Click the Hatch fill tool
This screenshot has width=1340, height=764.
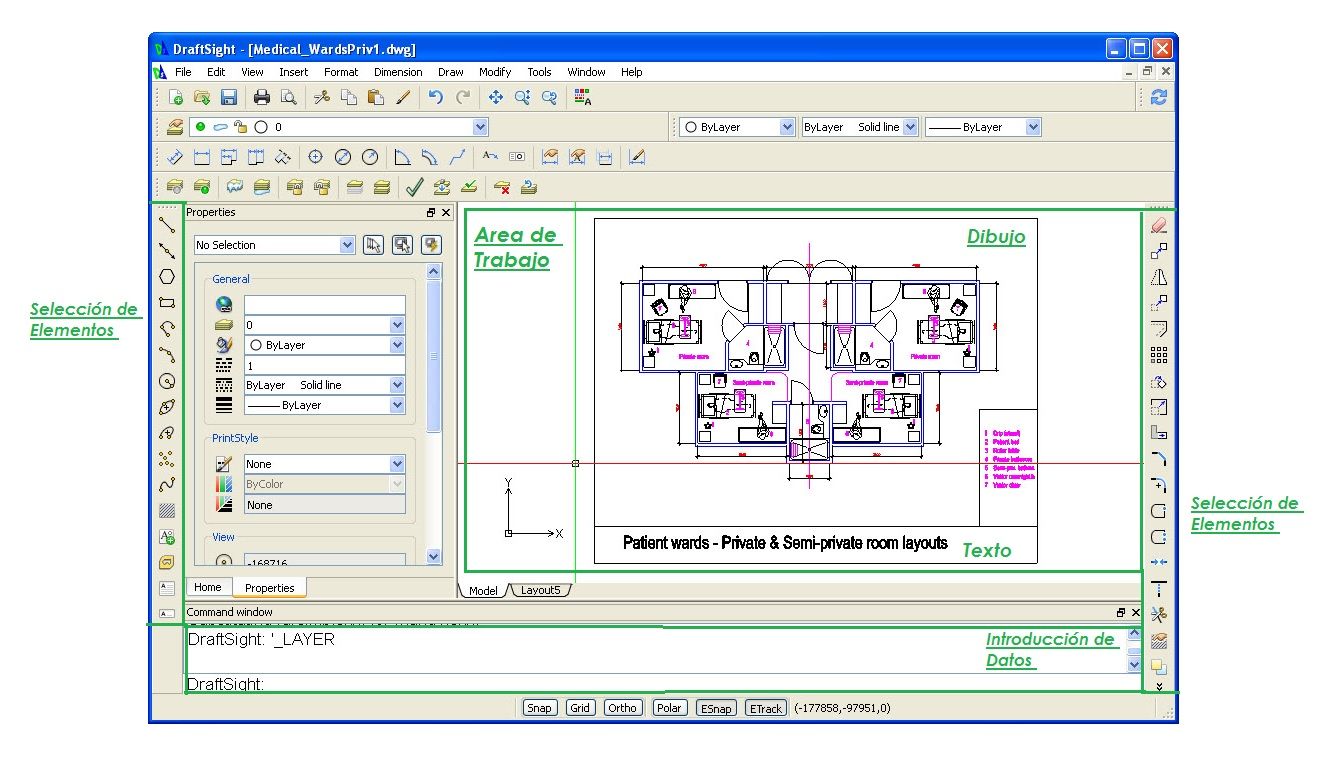pyautogui.click(x=167, y=511)
